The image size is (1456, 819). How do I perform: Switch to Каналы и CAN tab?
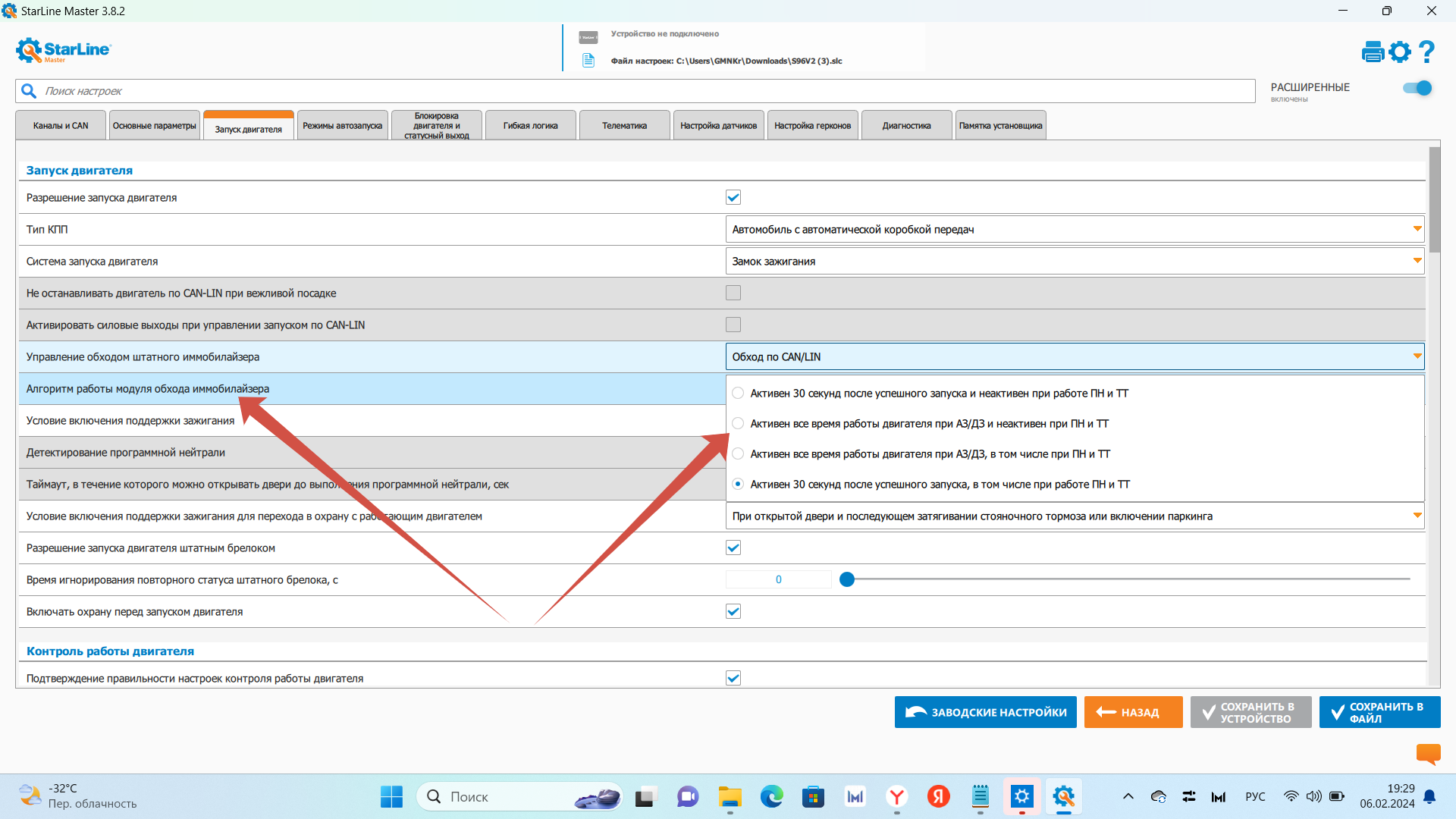point(61,126)
